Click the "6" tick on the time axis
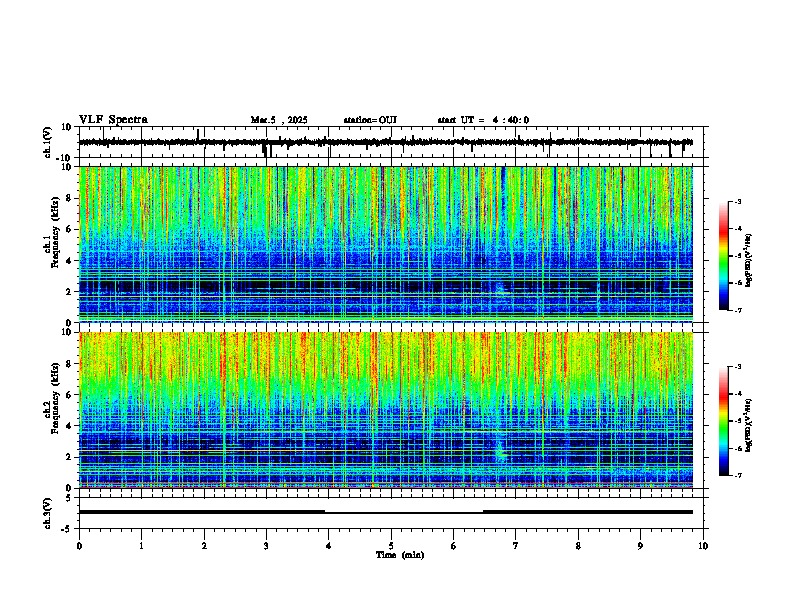This screenshot has height=612, width=792. [454, 546]
